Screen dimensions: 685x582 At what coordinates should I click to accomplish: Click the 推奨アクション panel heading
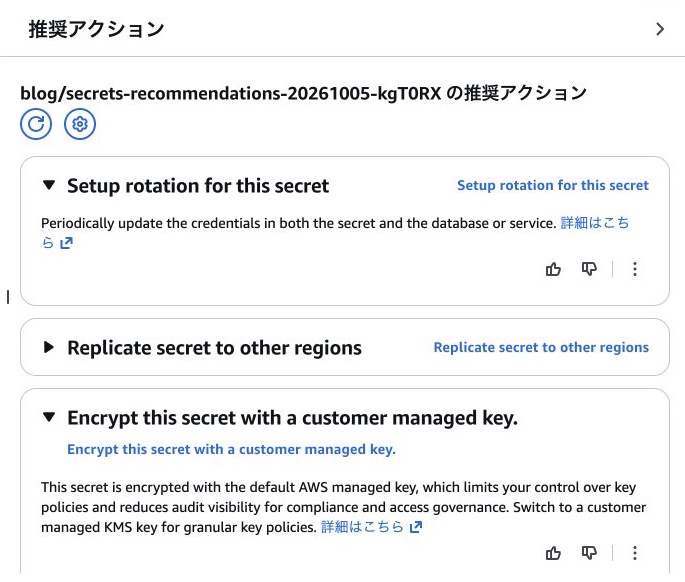tap(96, 29)
